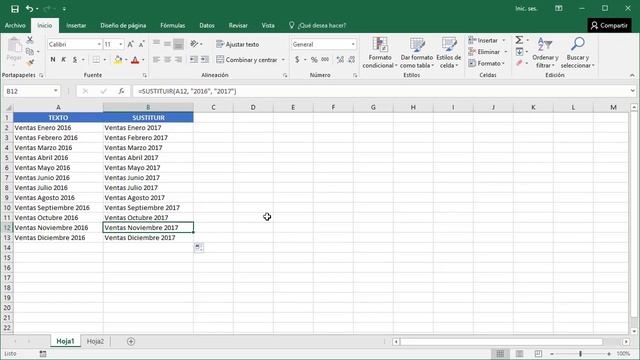Switch to the Fórmulas tab
The height and width of the screenshot is (360, 640).
point(173,25)
